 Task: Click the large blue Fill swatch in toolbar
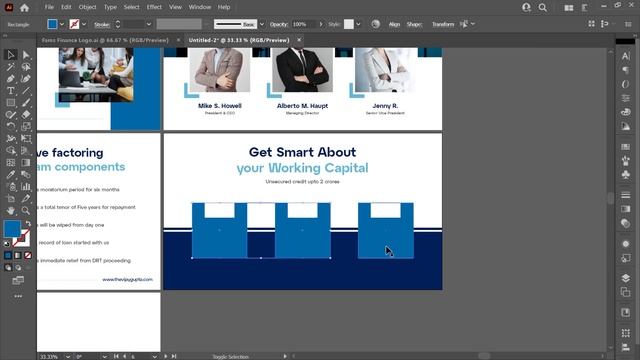click(x=12, y=229)
